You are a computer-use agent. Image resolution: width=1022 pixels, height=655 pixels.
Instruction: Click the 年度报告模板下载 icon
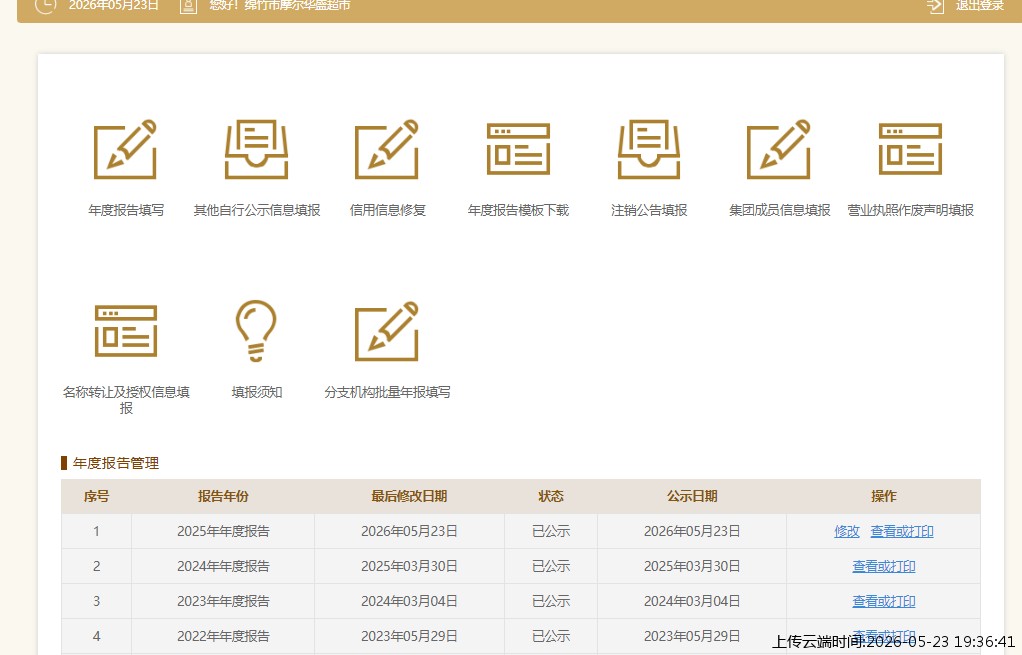click(x=518, y=149)
